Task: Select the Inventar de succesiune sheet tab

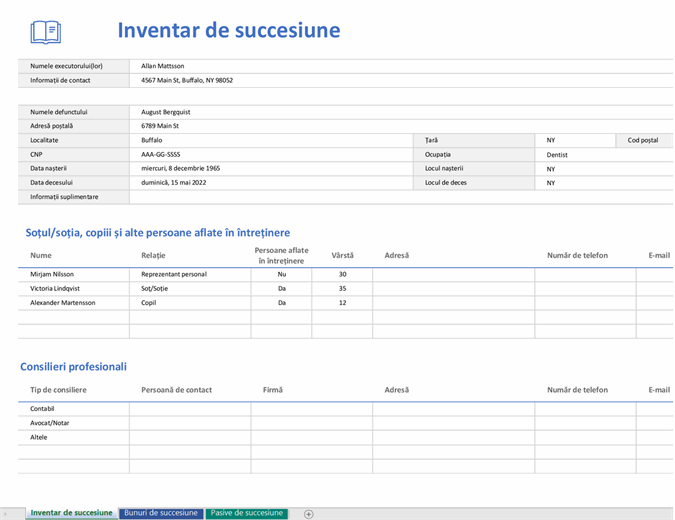Action: [x=71, y=513]
